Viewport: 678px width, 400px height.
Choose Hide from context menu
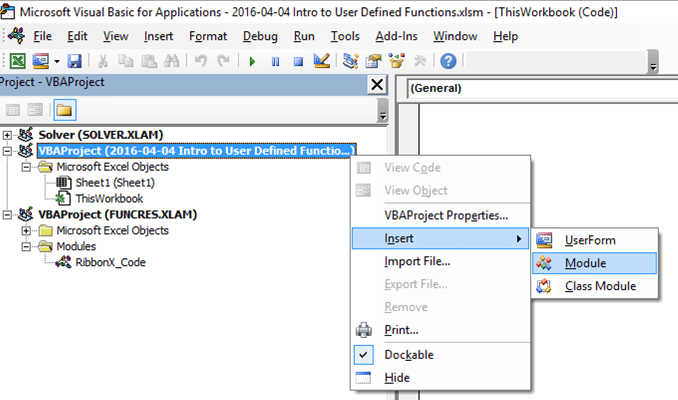point(441,378)
